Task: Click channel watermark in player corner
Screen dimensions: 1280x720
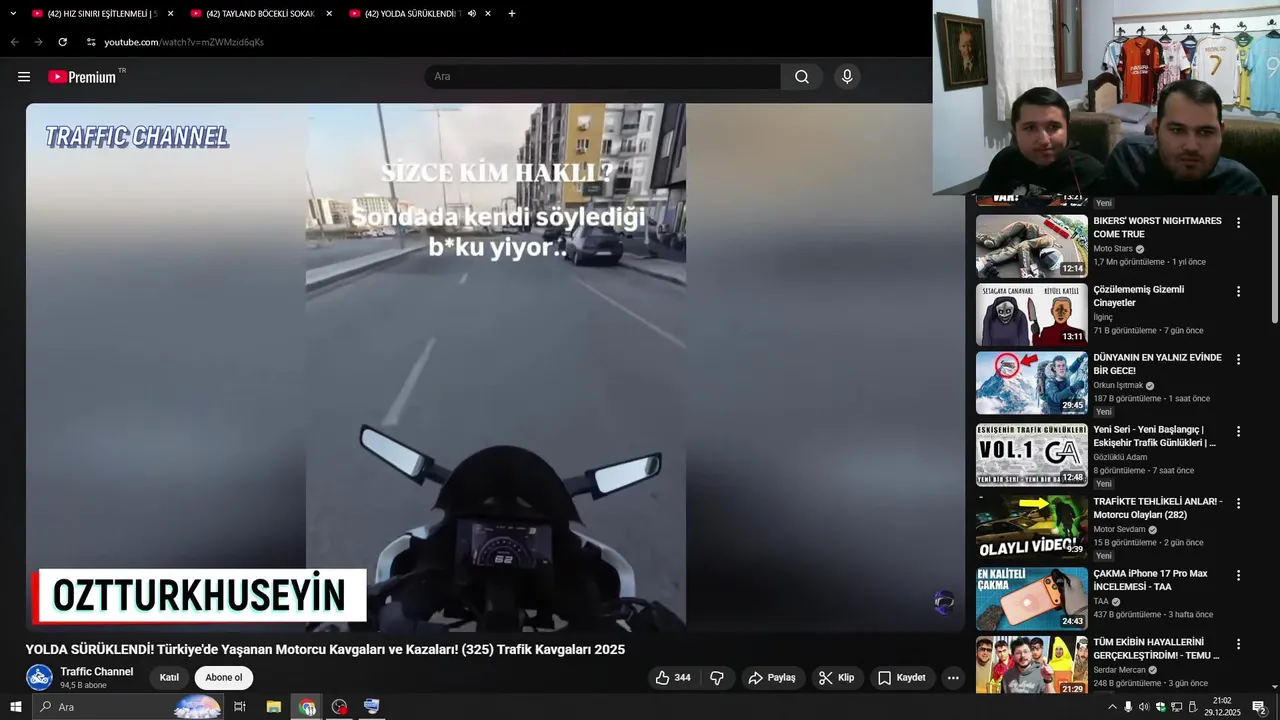Action: coord(944,602)
